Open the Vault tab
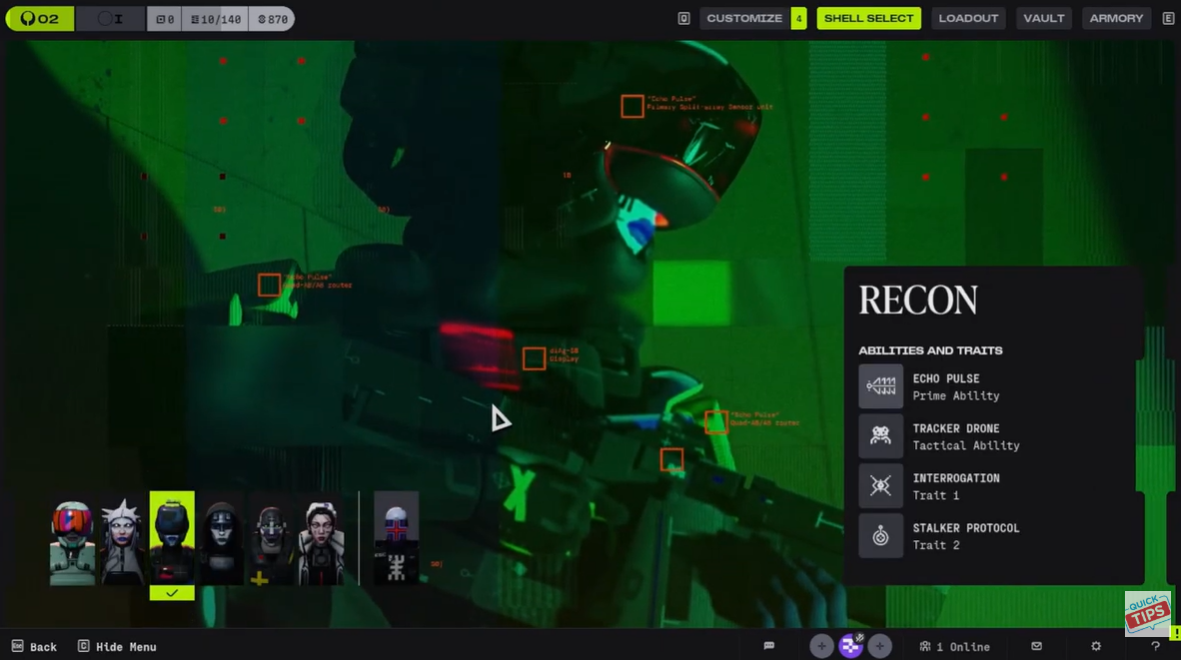Image resolution: width=1181 pixels, height=660 pixels. pyautogui.click(x=1043, y=18)
